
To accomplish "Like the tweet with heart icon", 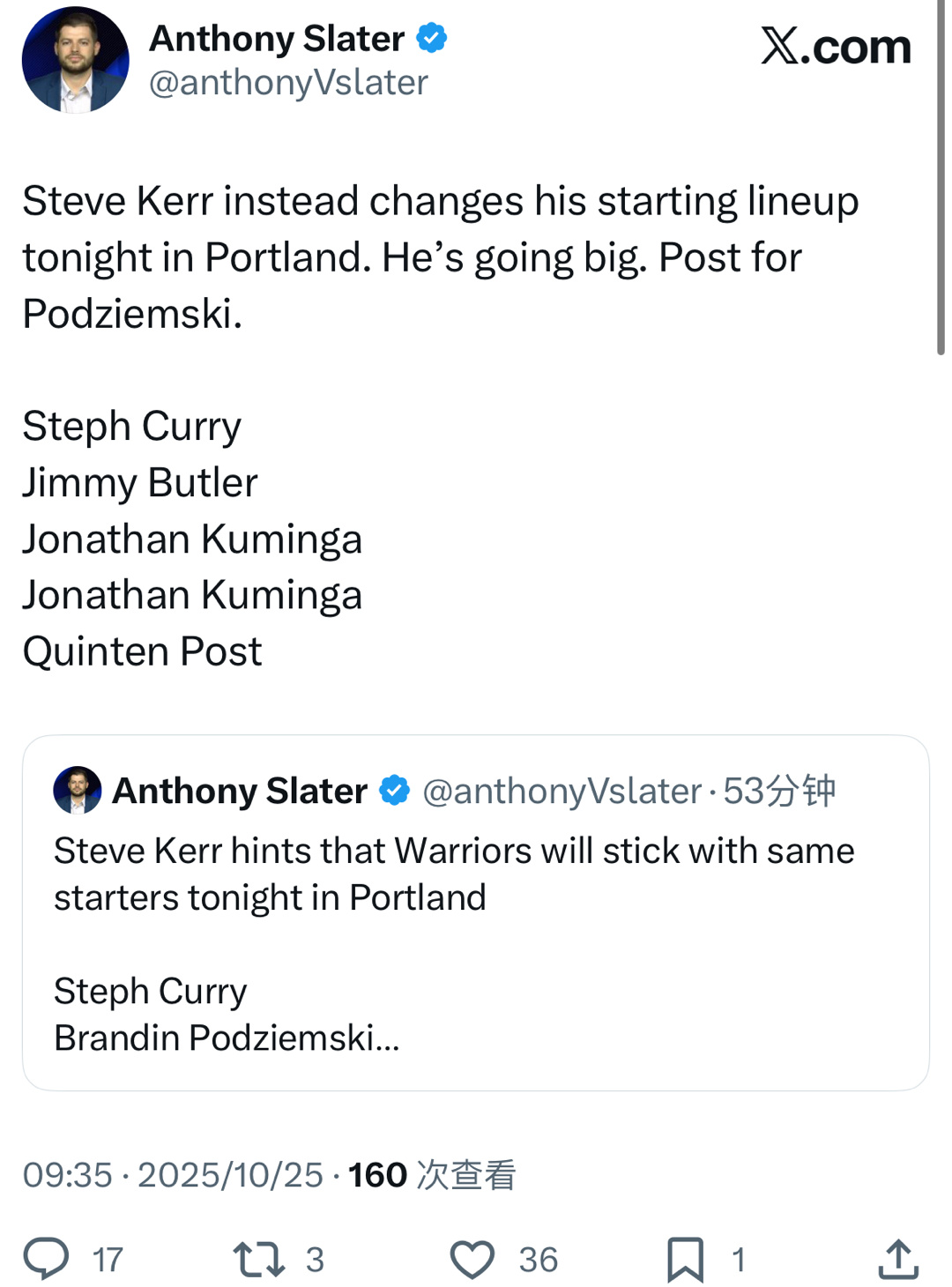I will tap(472, 1259).
